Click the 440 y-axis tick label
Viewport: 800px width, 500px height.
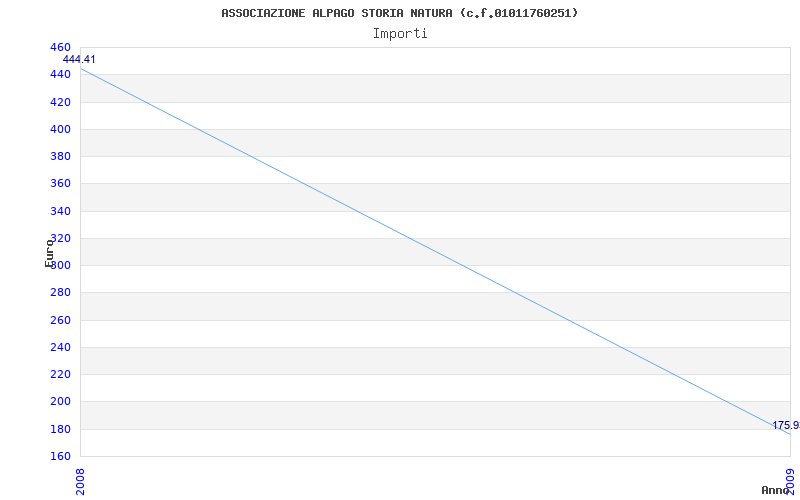(x=60, y=74)
